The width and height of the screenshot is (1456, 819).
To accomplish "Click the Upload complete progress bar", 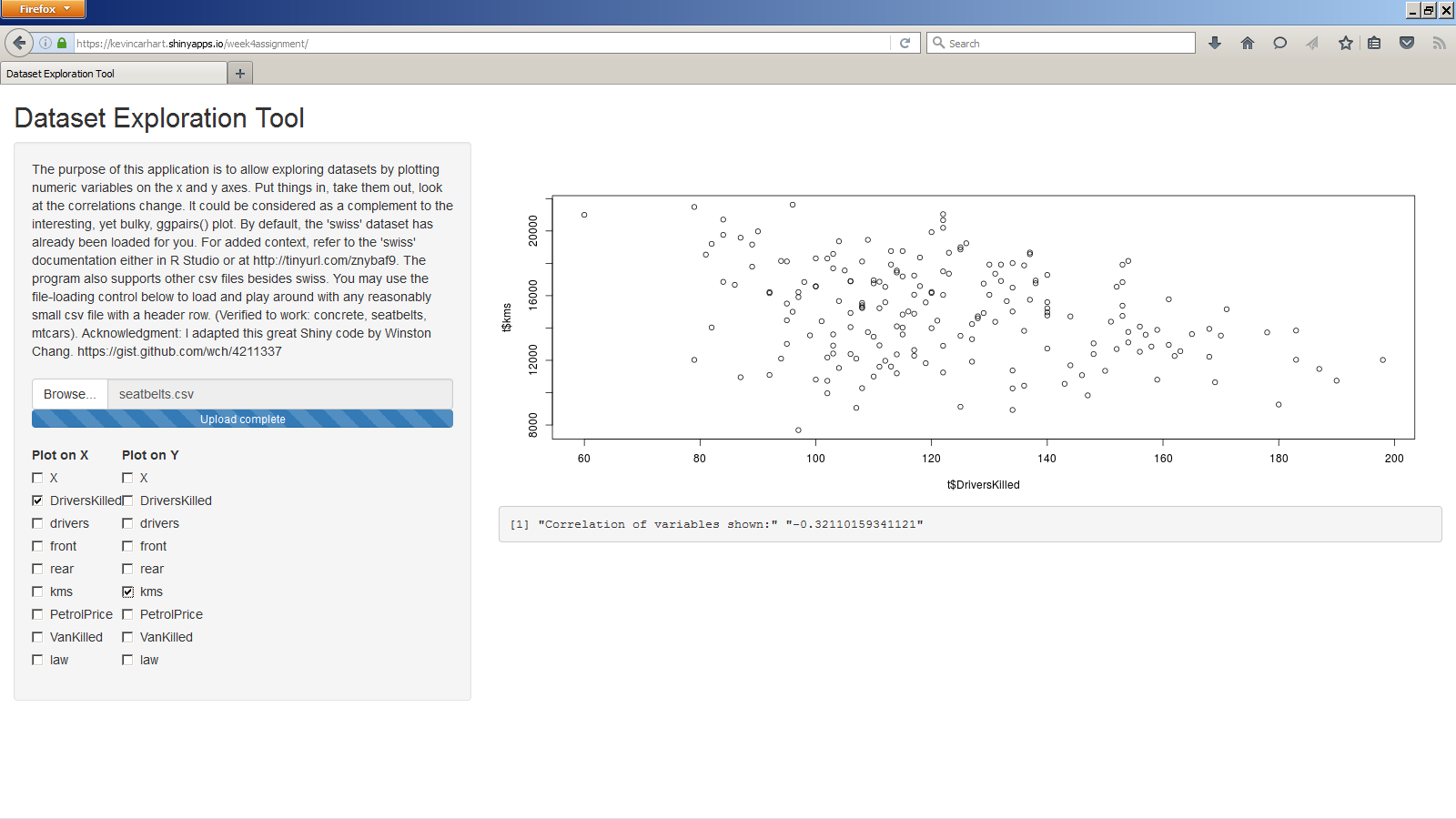I will (242, 419).
